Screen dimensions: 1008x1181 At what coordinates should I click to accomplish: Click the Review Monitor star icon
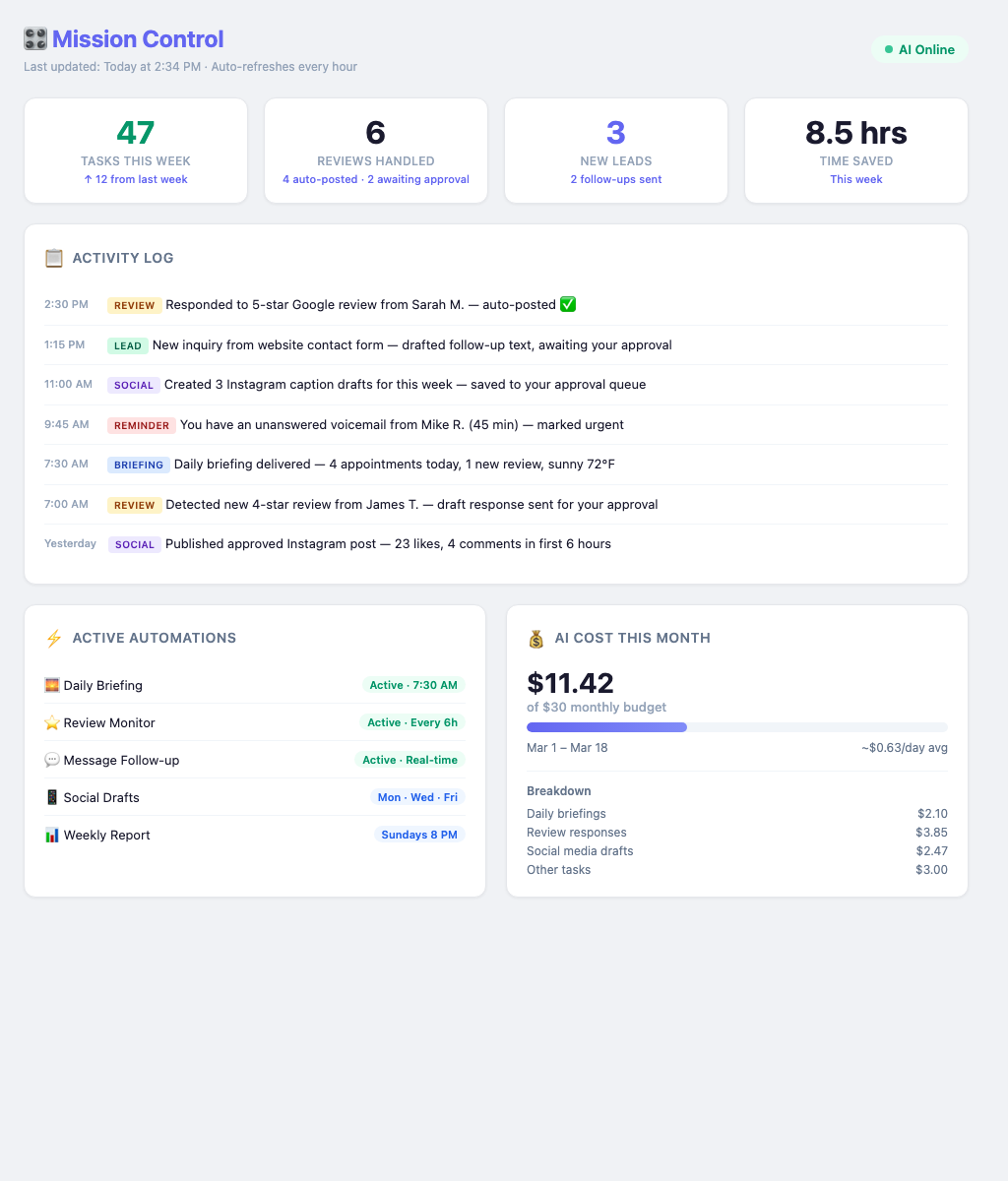[52, 722]
